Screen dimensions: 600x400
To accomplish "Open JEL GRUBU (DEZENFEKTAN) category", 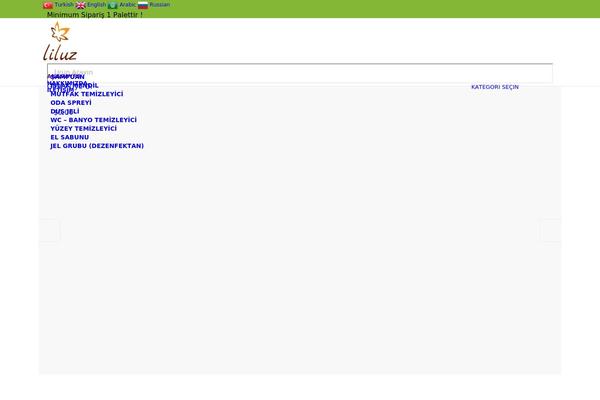I will [x=97, y=146].
